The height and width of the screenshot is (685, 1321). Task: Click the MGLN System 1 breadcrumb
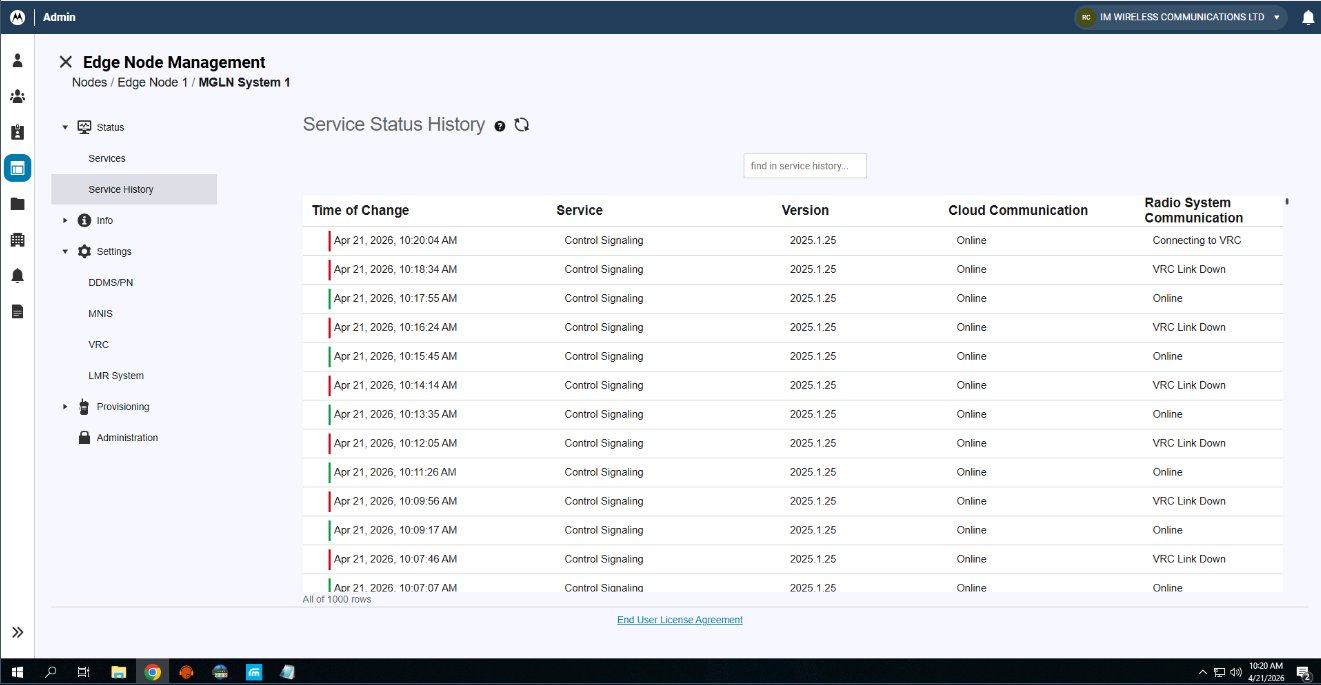[x=244, y=82]
